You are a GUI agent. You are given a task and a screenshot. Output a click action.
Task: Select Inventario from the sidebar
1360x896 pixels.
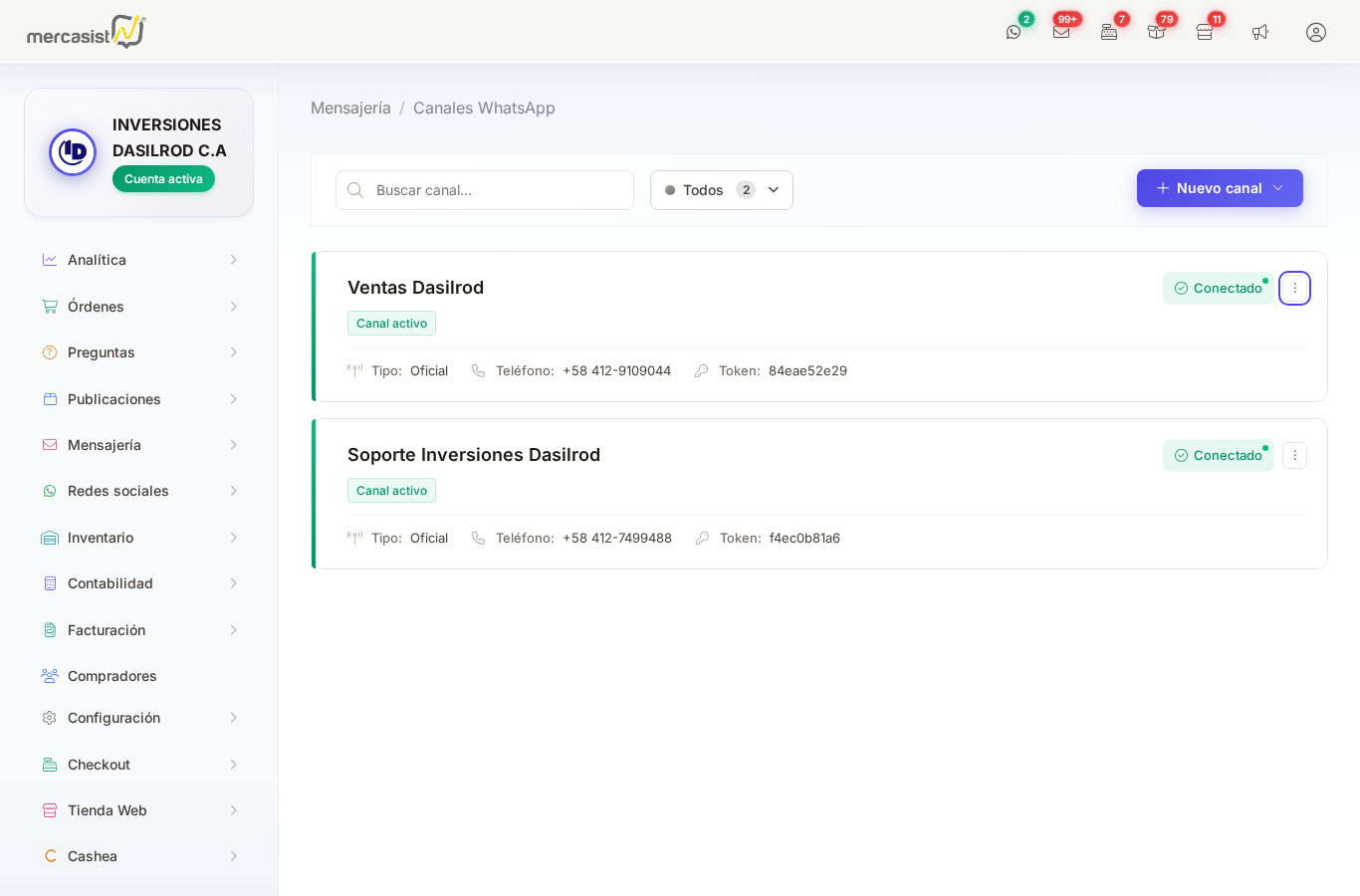point(101,538)
